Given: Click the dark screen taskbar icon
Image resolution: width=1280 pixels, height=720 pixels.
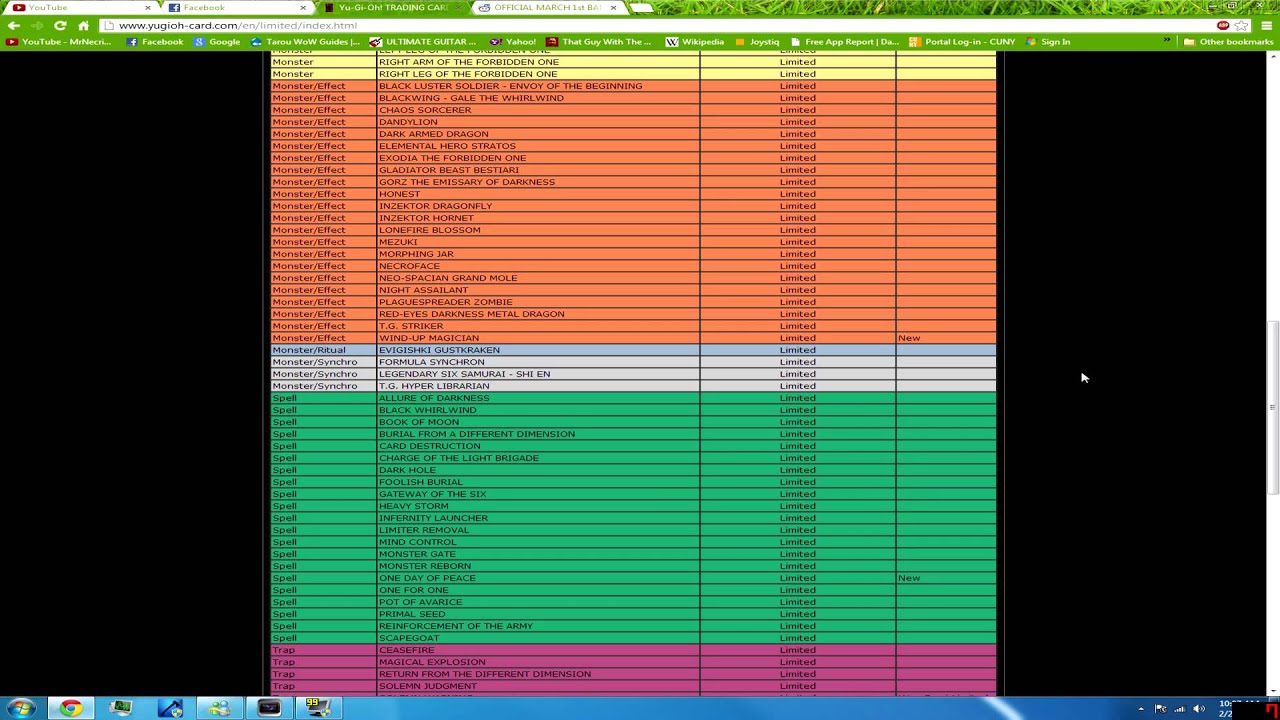Looking at the screenshot, I should coord(269,708).
